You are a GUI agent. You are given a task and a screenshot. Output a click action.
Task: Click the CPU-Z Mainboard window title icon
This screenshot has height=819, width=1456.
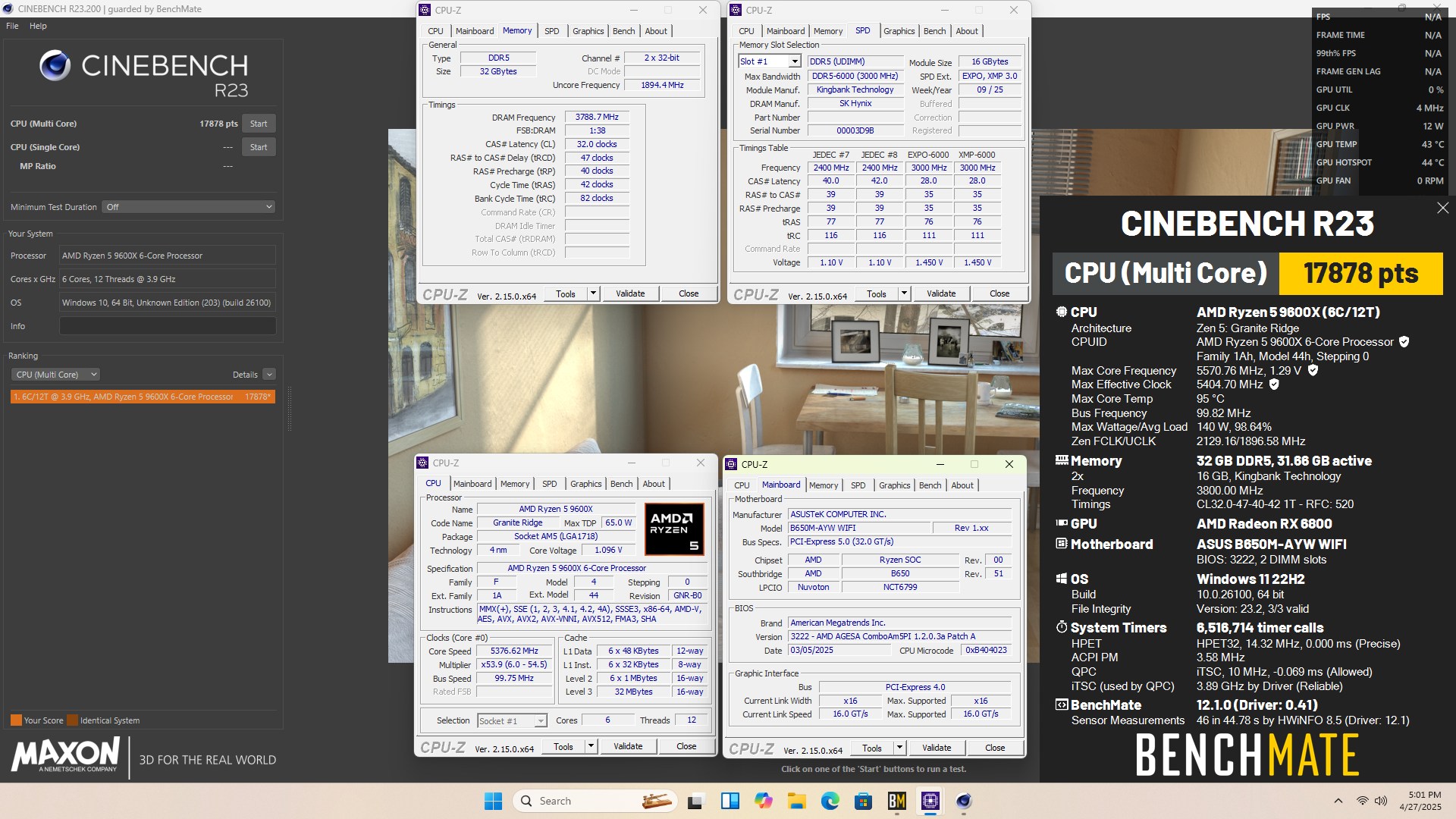click(x=731, y=464)
